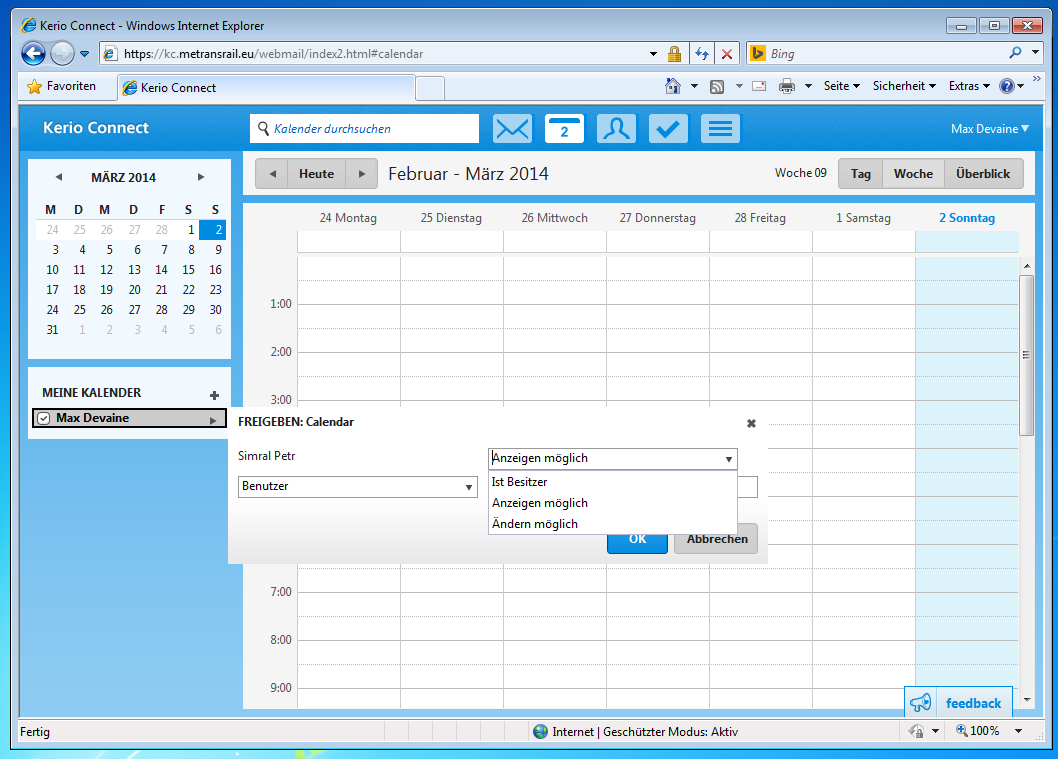Show next week in calendar toolbar

362,174
